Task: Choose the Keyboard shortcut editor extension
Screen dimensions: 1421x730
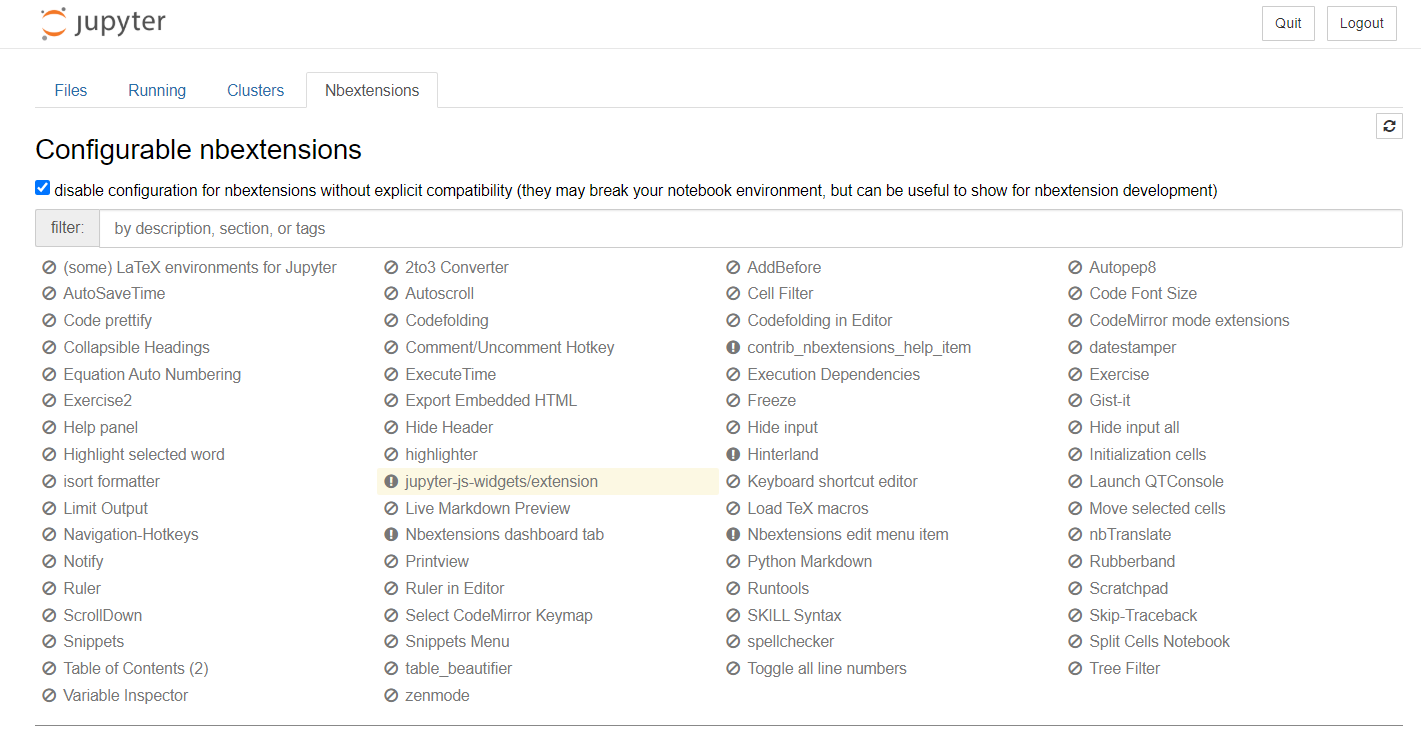Action: click(832, 482)
